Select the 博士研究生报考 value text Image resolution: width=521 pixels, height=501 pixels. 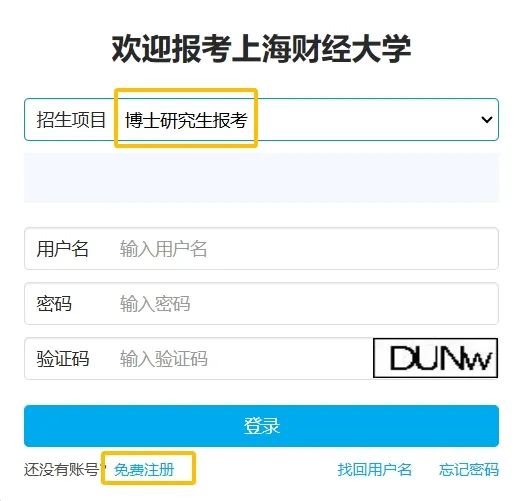pyautogui.click(x=186, y=120)
